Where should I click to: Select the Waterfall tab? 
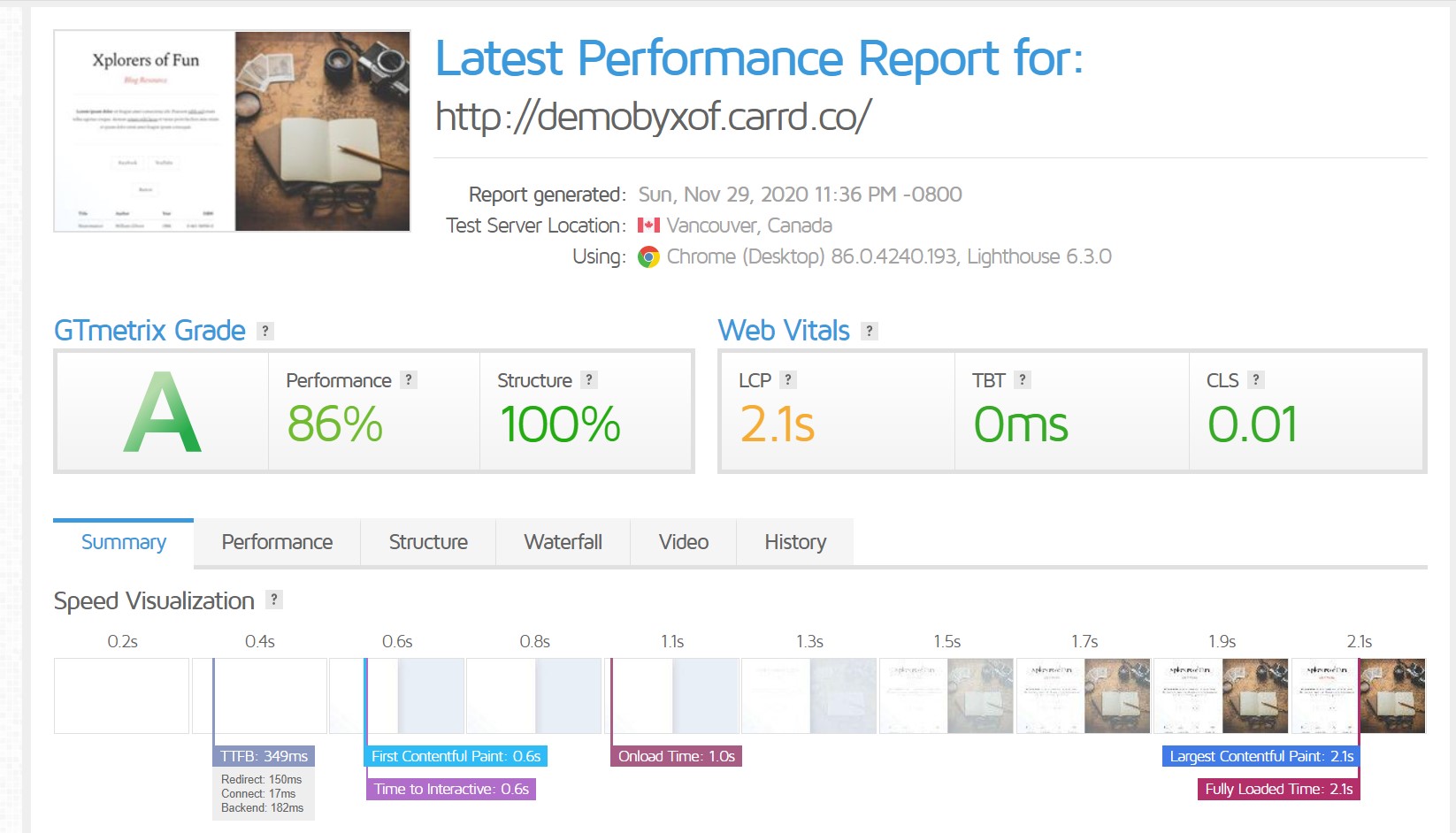tap(563, 542)
